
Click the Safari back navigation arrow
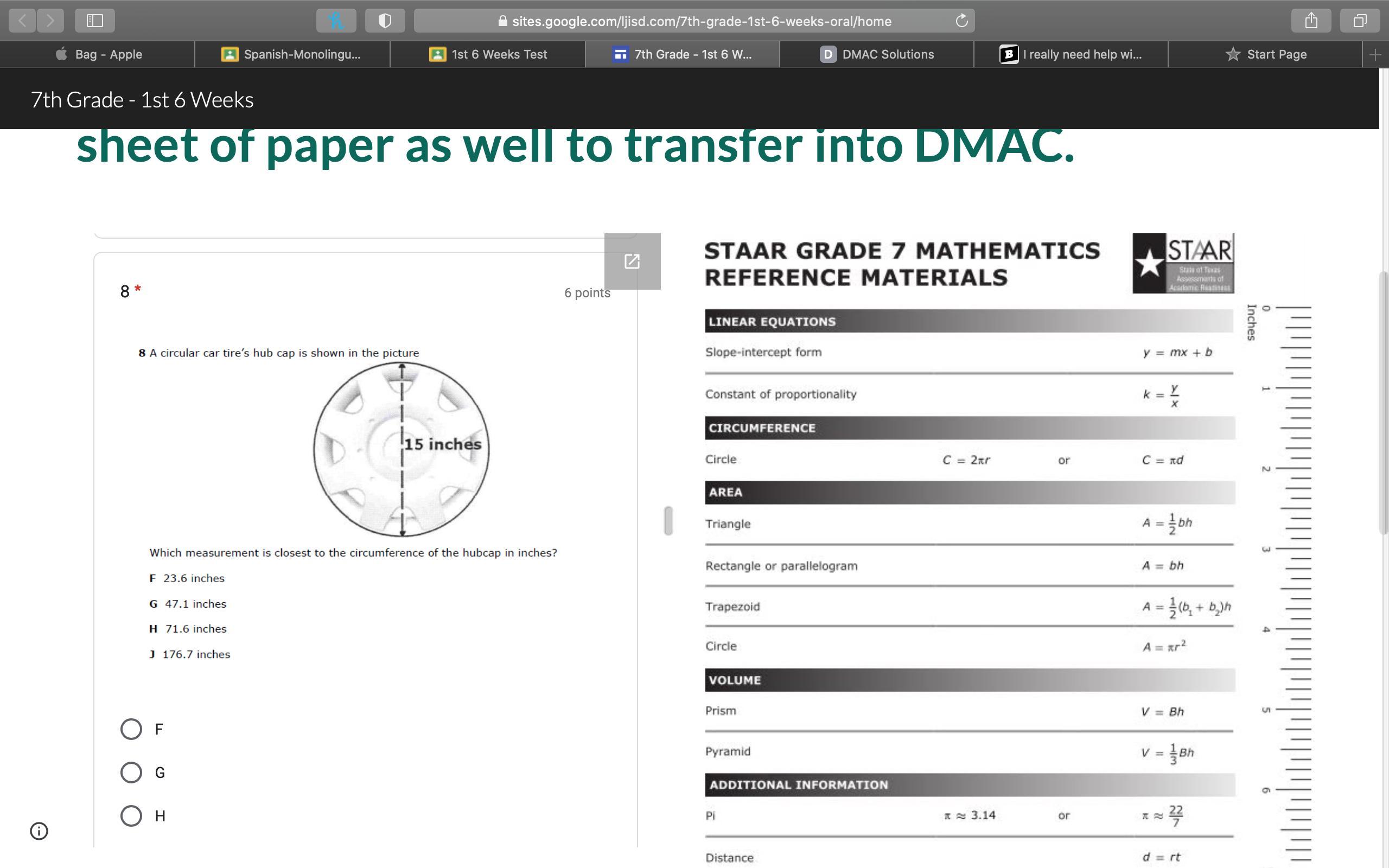point(22,21)
